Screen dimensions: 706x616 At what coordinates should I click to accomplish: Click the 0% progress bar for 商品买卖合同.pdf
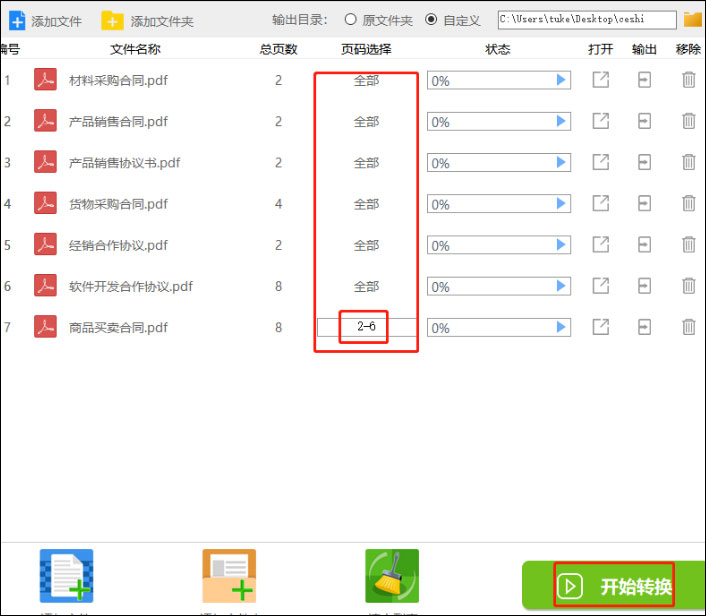tap(499, 327)
